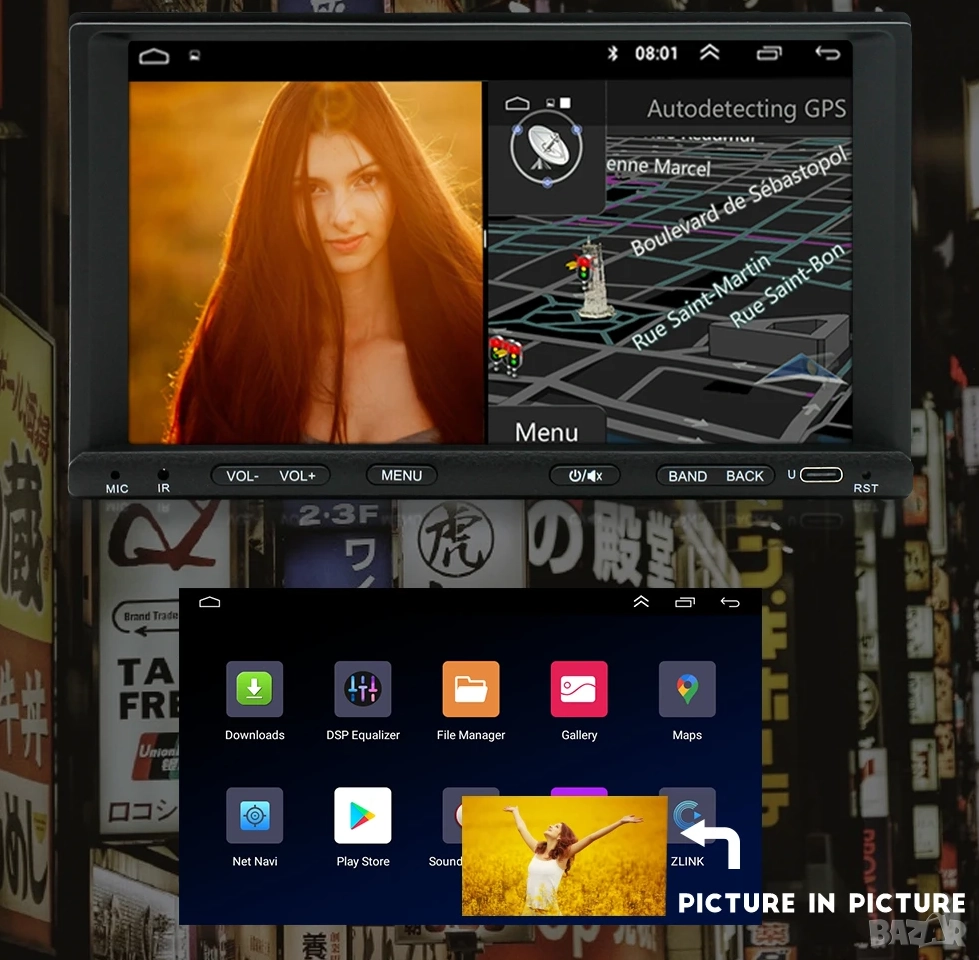Viewport: 979px width, 960px height.
Task: Open recent apps from top status bar
Action: point(769,54)
